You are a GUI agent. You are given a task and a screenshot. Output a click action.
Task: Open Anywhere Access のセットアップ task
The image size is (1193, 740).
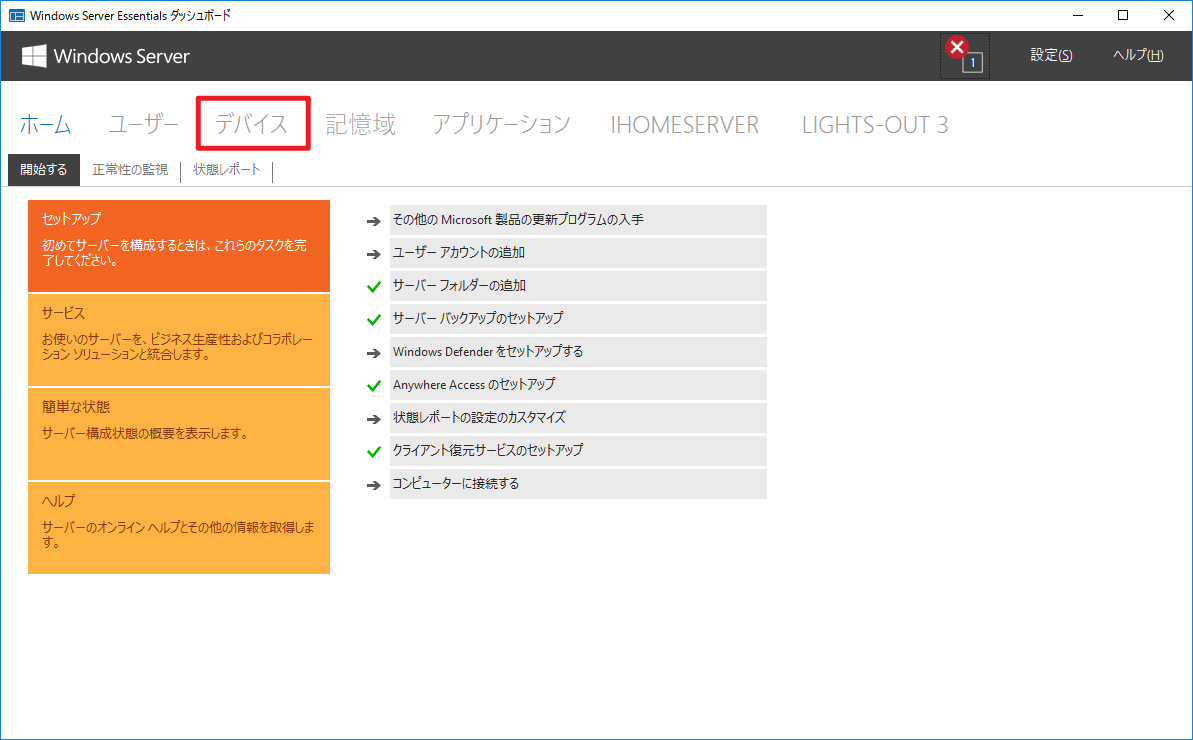[578, 385]
